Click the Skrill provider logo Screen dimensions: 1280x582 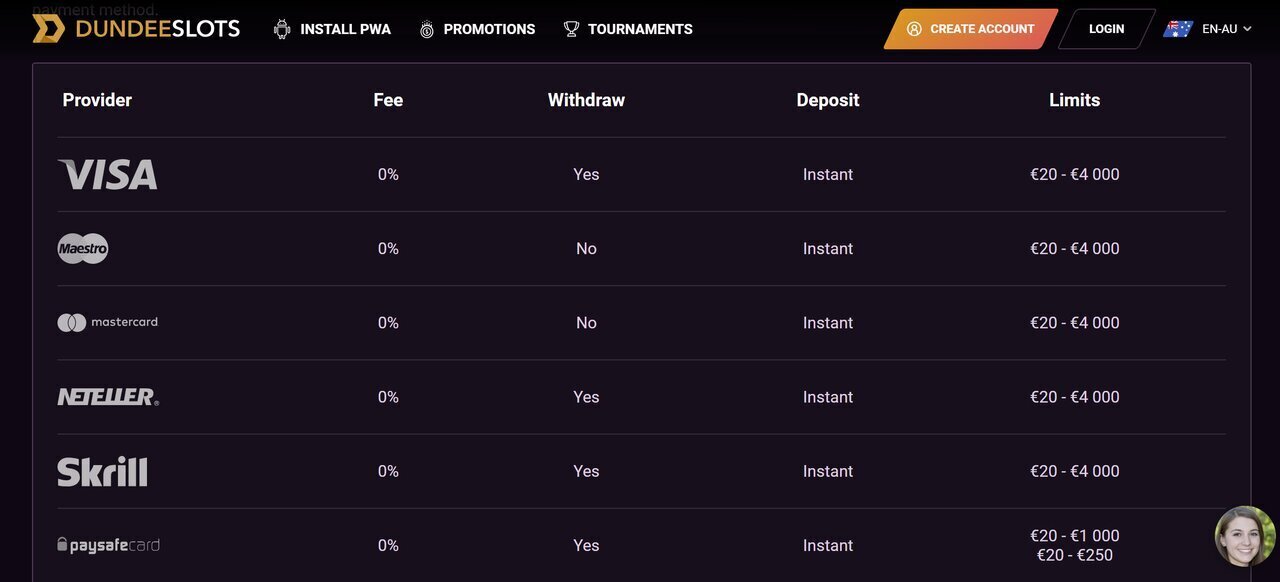(x=102, y=471)
